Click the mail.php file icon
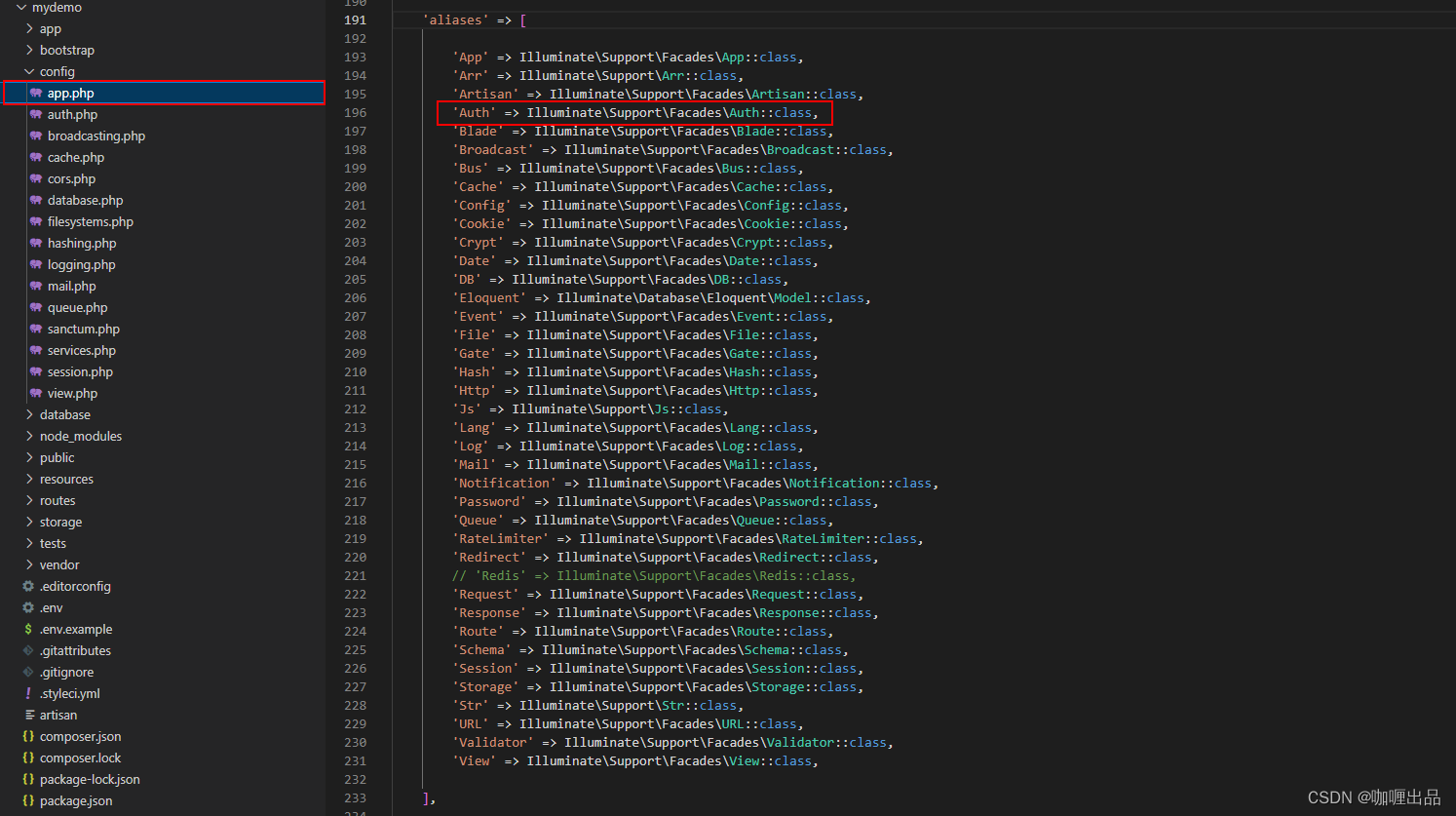The width and height of the screenshot is (1456, 816). (x=35, y=286)
